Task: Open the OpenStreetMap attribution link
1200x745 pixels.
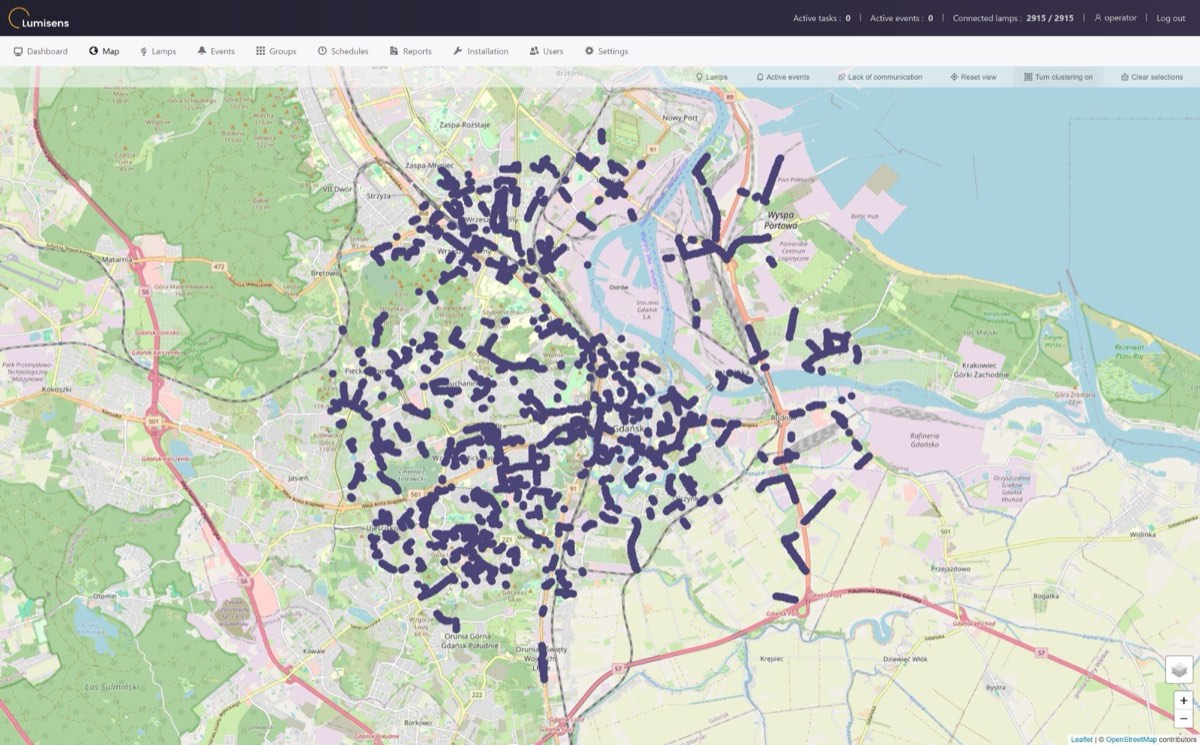Action: [x=1130, y=739]
